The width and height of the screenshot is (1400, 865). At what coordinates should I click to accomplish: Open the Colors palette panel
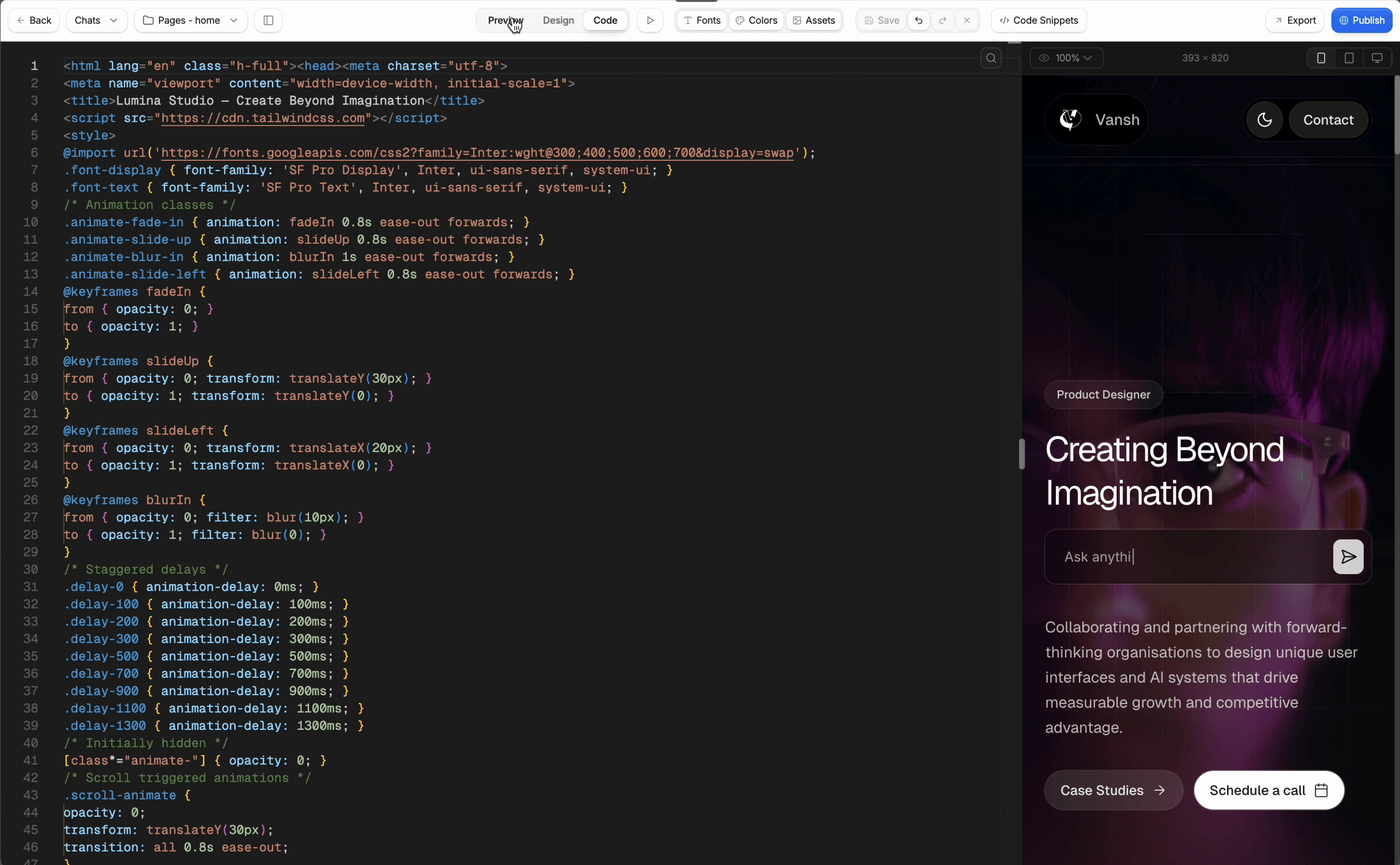coord(756,21)
